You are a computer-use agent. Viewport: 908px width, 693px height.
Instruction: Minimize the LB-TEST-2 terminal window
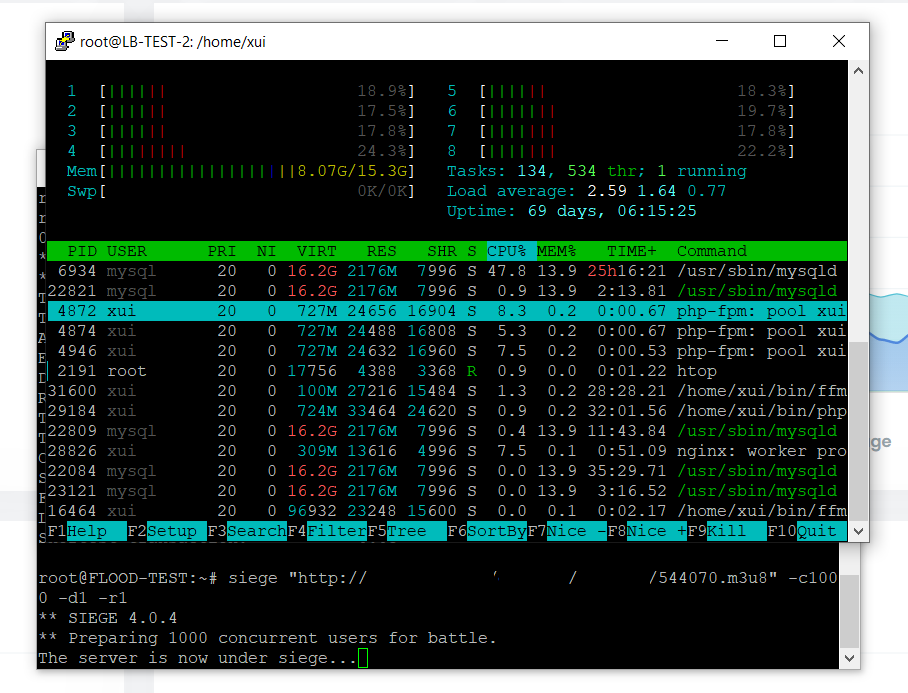click(722, 41)
